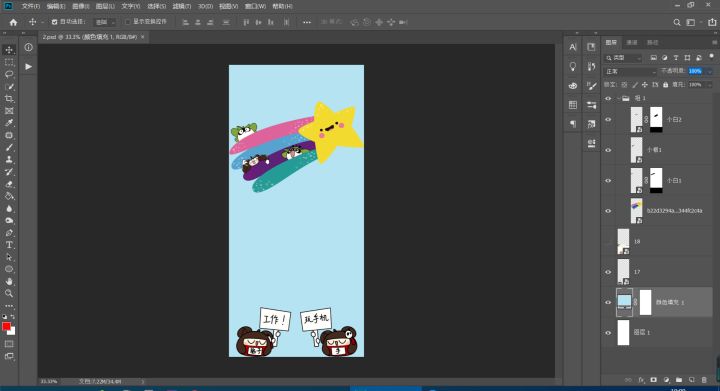Open the share icon at top right

(x=712, y=22)
